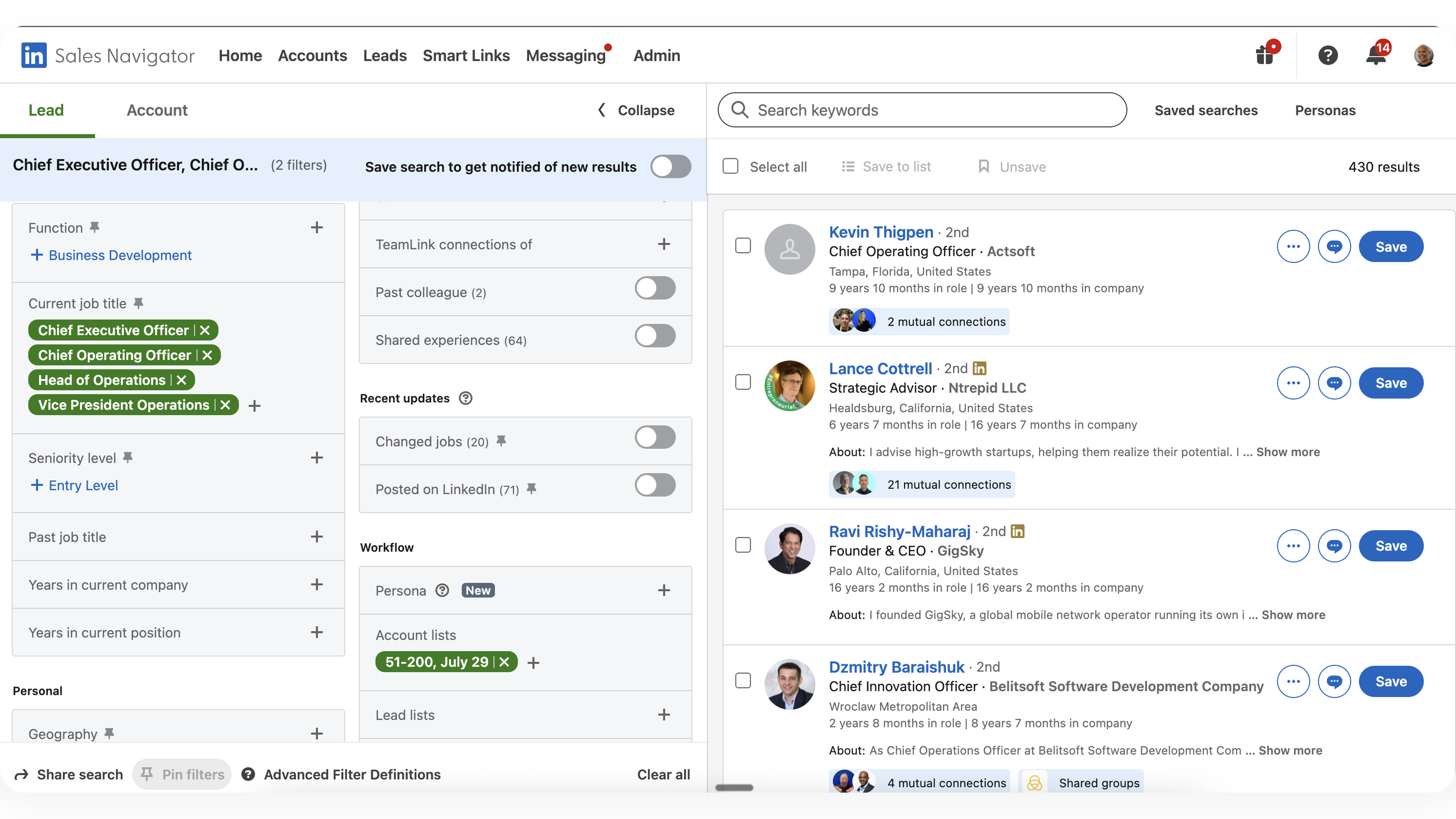
Task: Open Lance Cottrell's profile photo
Action: (789, 385)
